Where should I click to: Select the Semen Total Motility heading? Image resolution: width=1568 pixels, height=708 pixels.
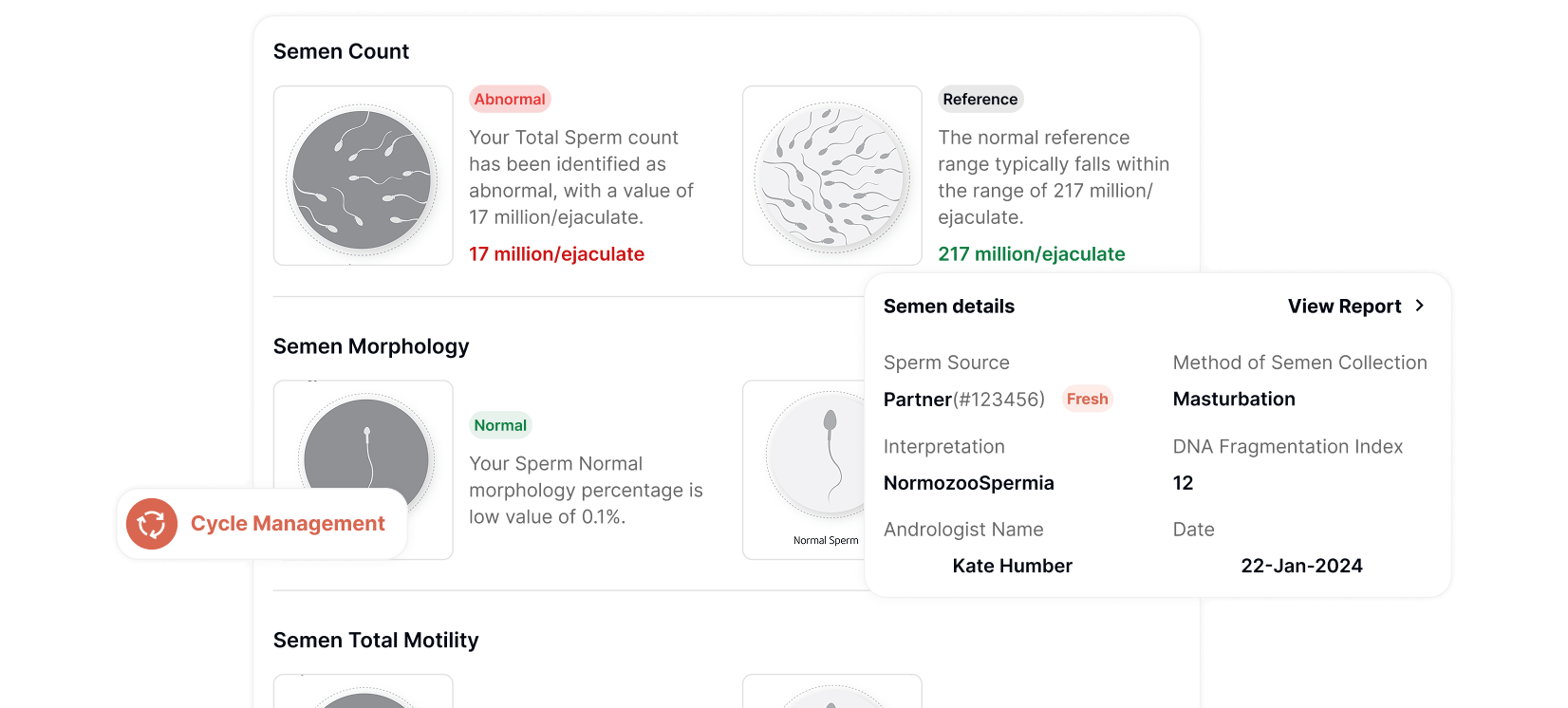[376, 641]
